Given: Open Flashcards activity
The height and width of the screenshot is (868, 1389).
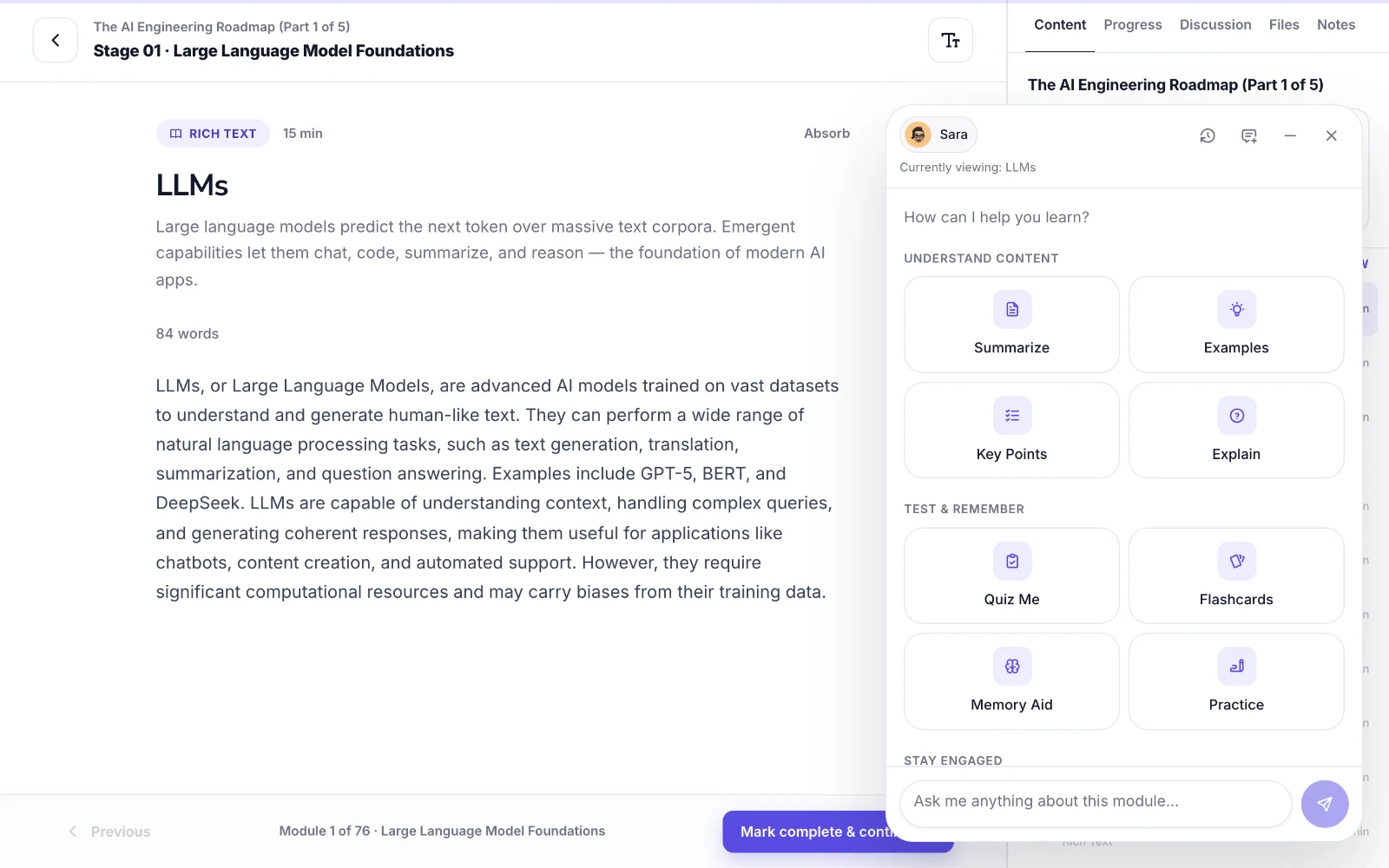Looking at the screenshot, I should (1236, 575).
